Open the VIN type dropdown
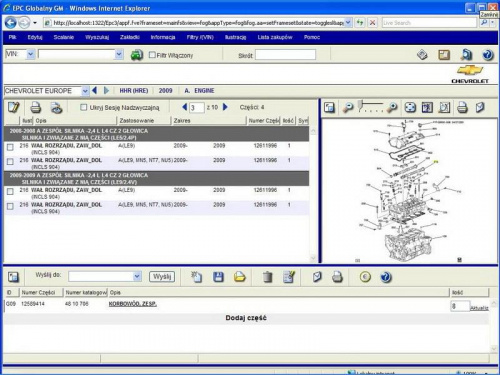The height and width of the screenshot is (375, 500). pyautogui.click(x=31, y=54)
